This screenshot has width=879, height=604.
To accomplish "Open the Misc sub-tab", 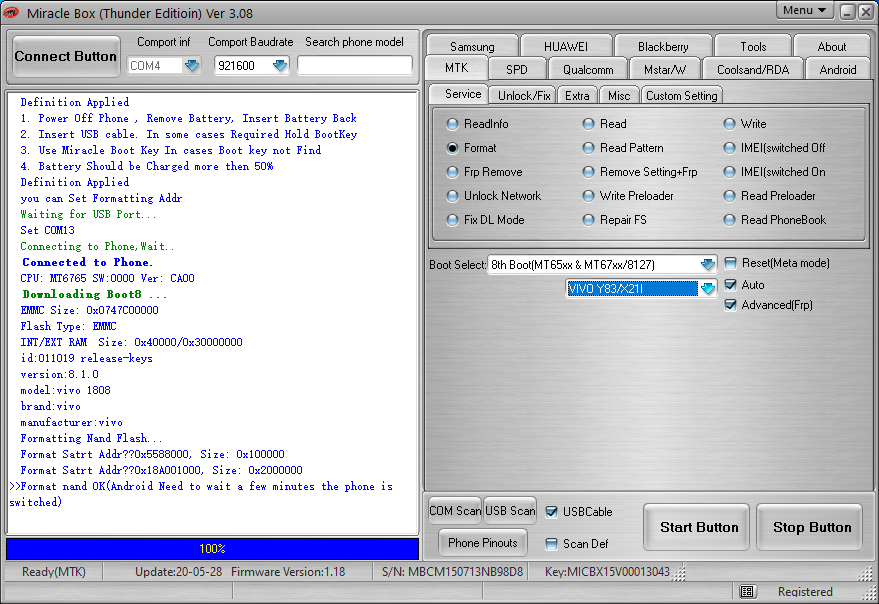I will (x=619, y=95).
